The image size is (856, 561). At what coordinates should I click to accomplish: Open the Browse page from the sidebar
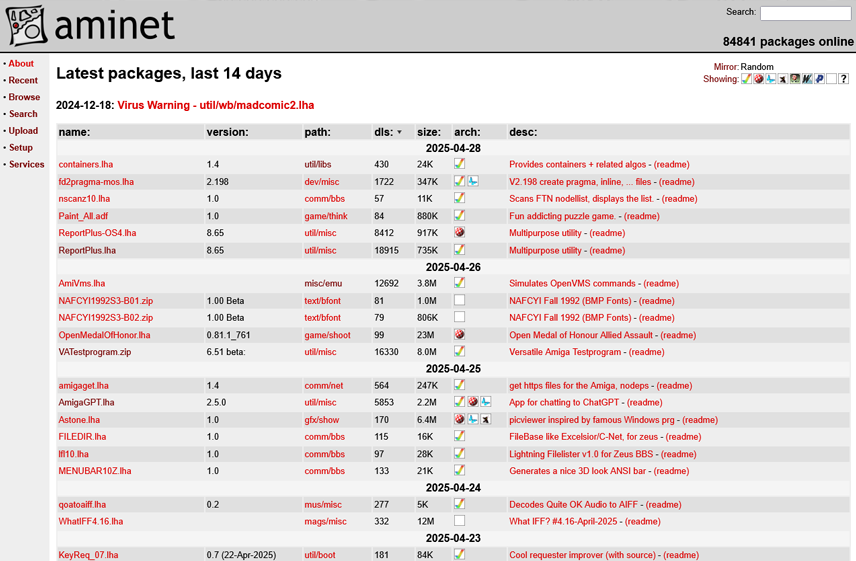click(24, 97)
